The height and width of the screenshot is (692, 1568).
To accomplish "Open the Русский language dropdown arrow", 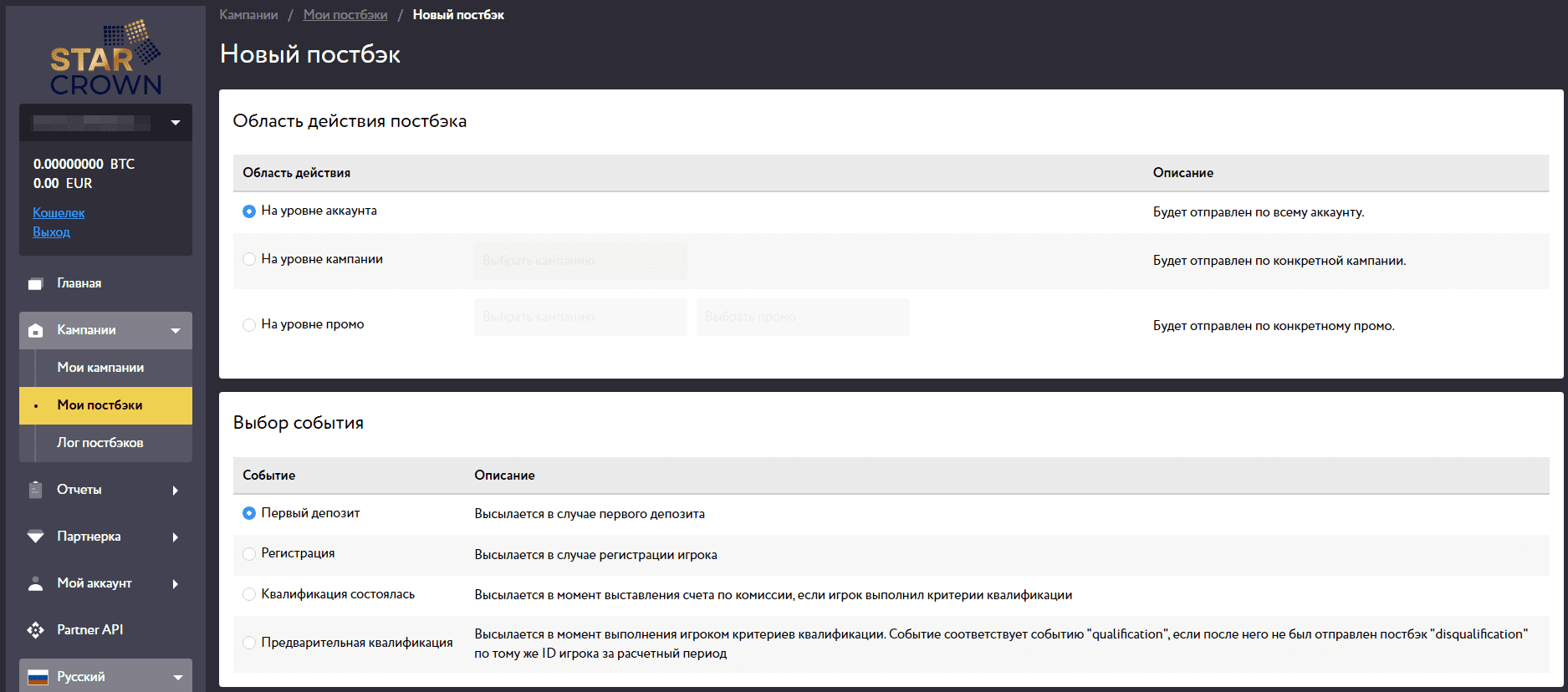I will point(178,677).
